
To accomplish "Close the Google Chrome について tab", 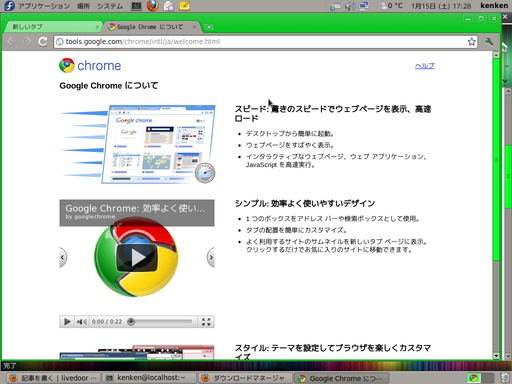I will click(x=194, y=27).
